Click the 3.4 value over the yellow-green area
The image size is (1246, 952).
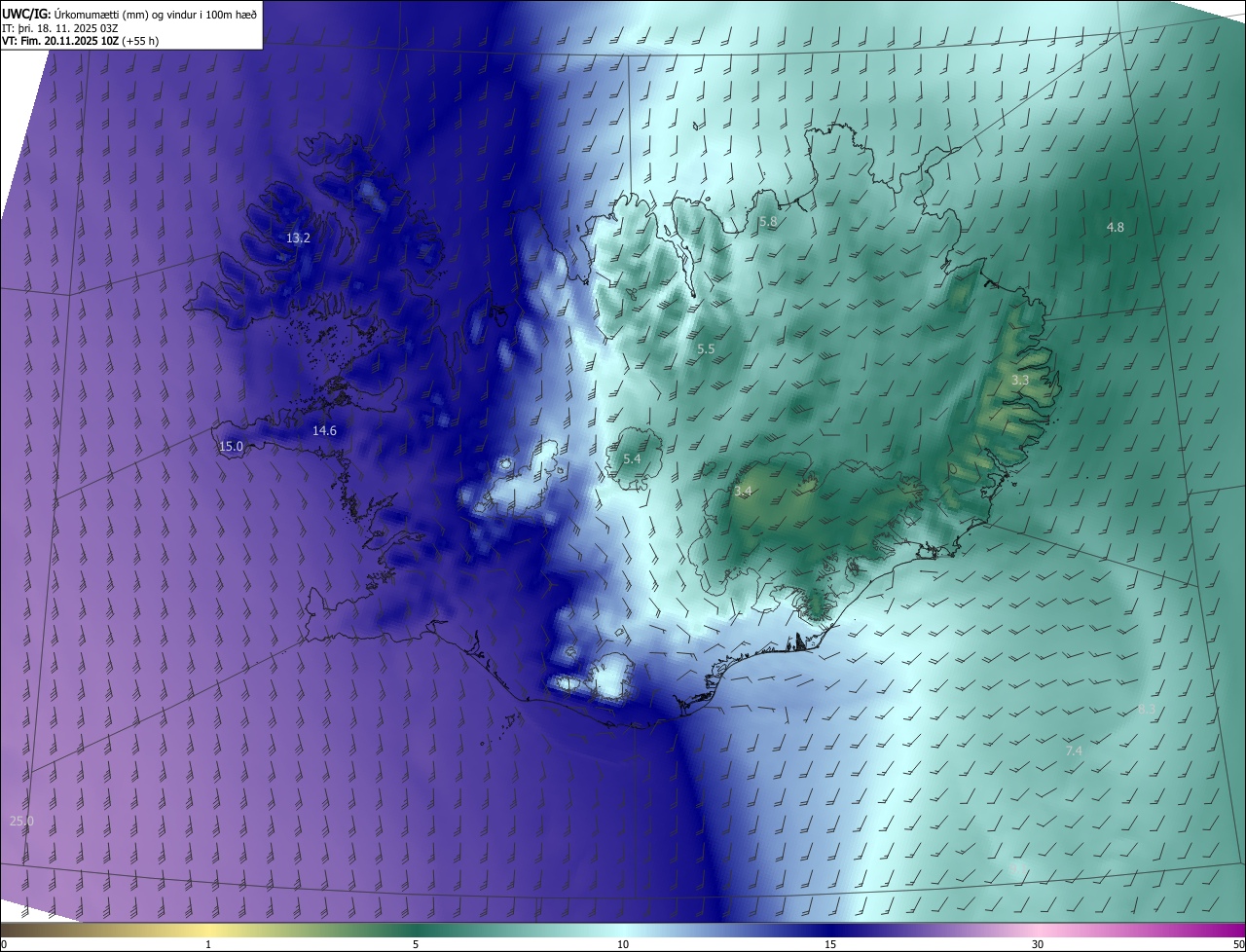[743, 492]
